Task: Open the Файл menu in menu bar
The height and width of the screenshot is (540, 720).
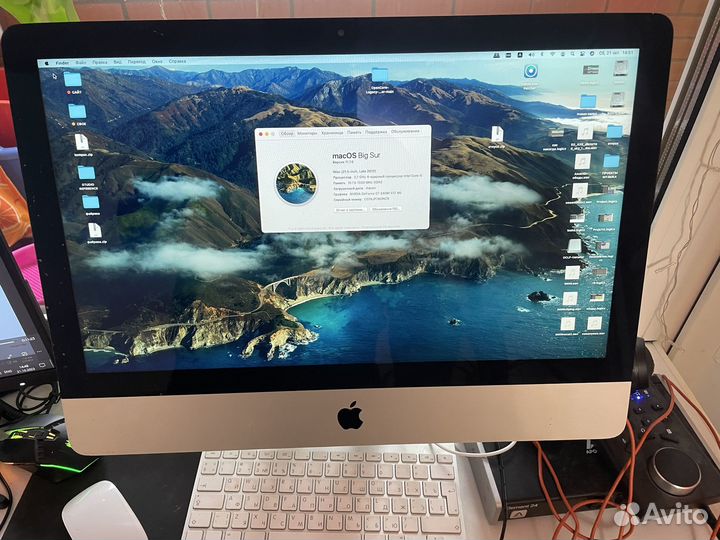Action: (x=81, y=62)
